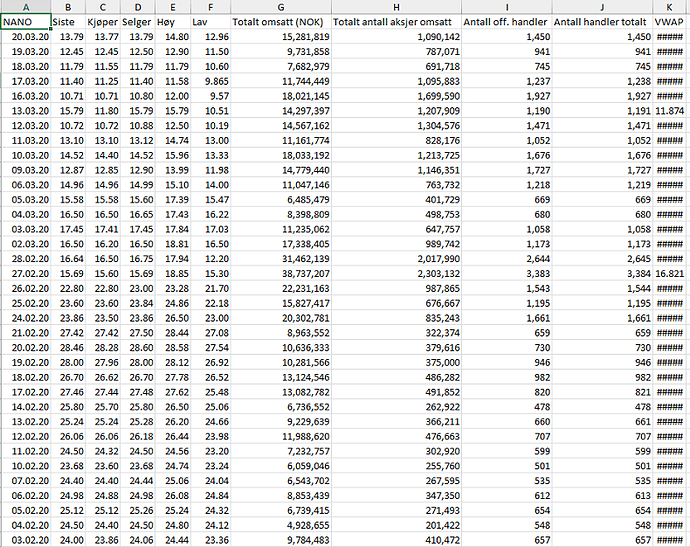
Task: Select shares cell 1,699,590
Action: pyautogui.click(x=396, y=96)
